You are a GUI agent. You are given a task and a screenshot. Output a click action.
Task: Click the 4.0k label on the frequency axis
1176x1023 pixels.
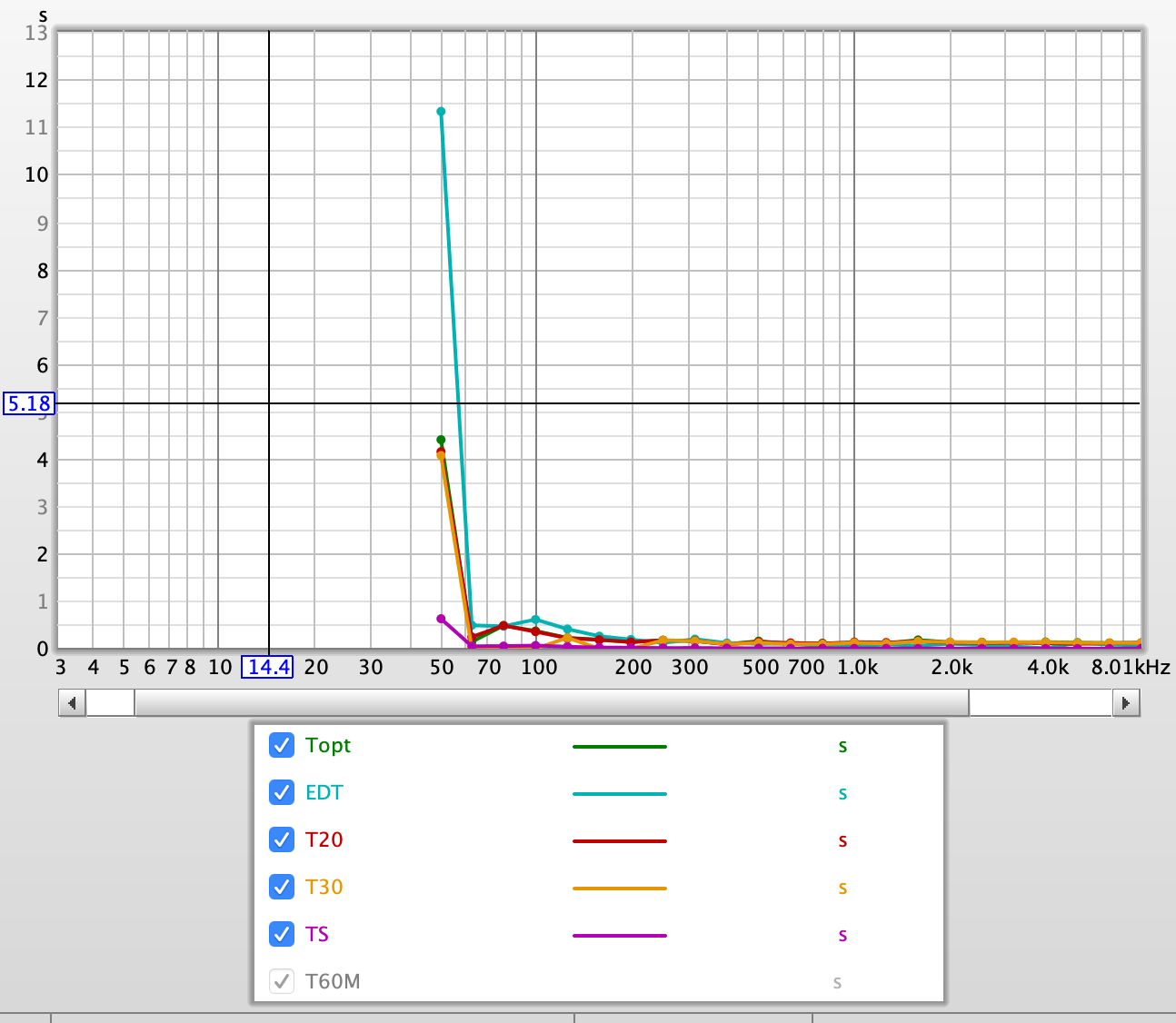tap(1048, 668)
